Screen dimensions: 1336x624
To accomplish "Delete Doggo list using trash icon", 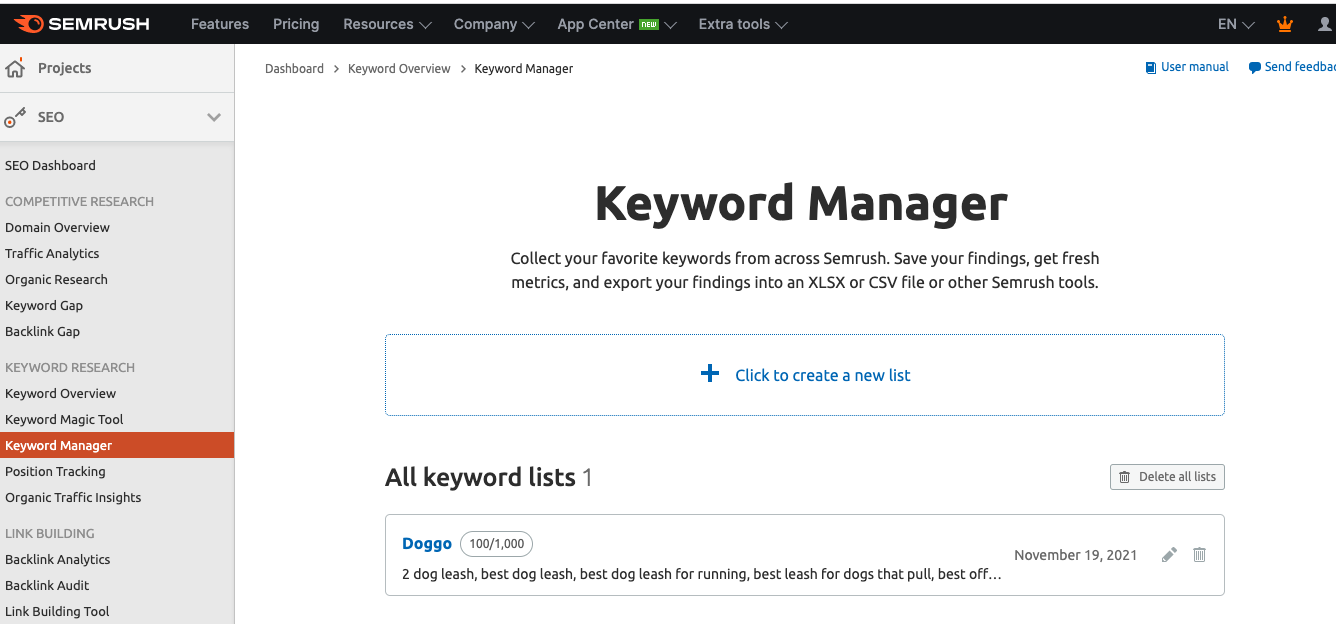I will [x=1200, y=555].
